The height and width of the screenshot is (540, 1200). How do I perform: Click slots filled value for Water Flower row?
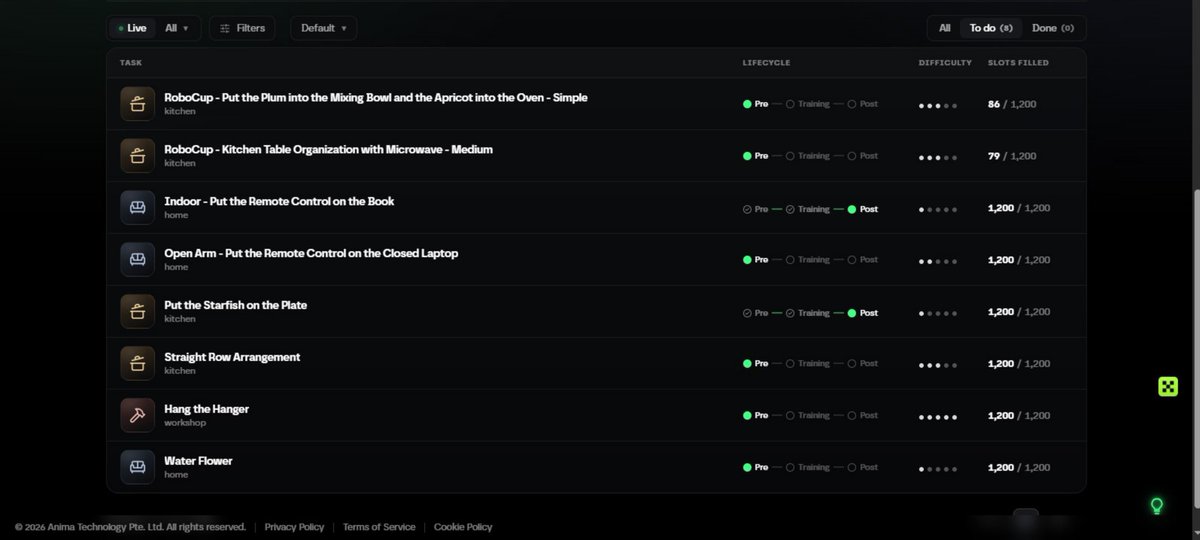[1019, 467]
